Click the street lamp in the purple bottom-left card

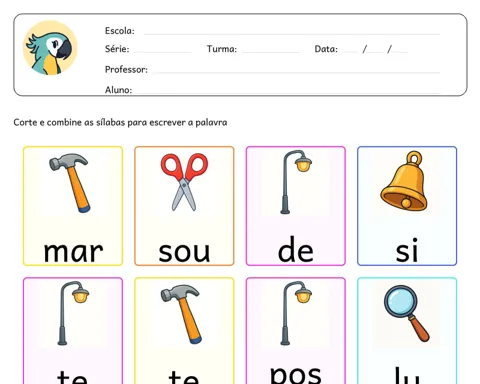click(73, 313)
